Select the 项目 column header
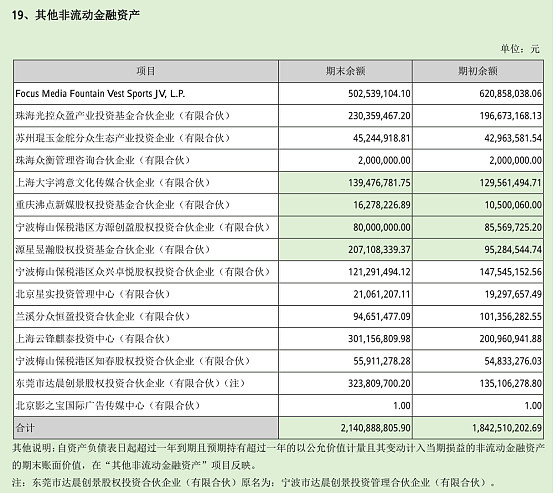 click(x=146, y=71)
